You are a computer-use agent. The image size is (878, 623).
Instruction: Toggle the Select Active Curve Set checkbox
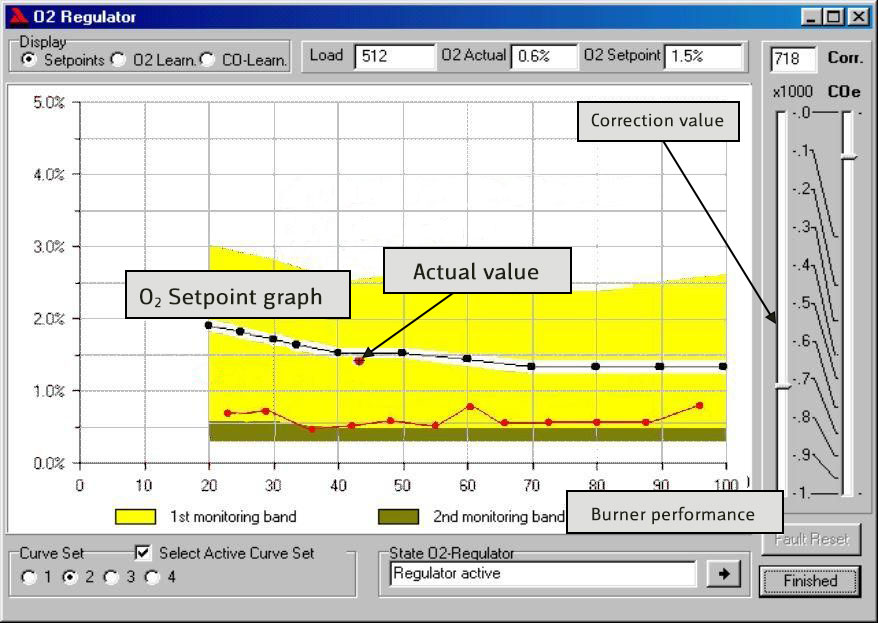(143, 553)
